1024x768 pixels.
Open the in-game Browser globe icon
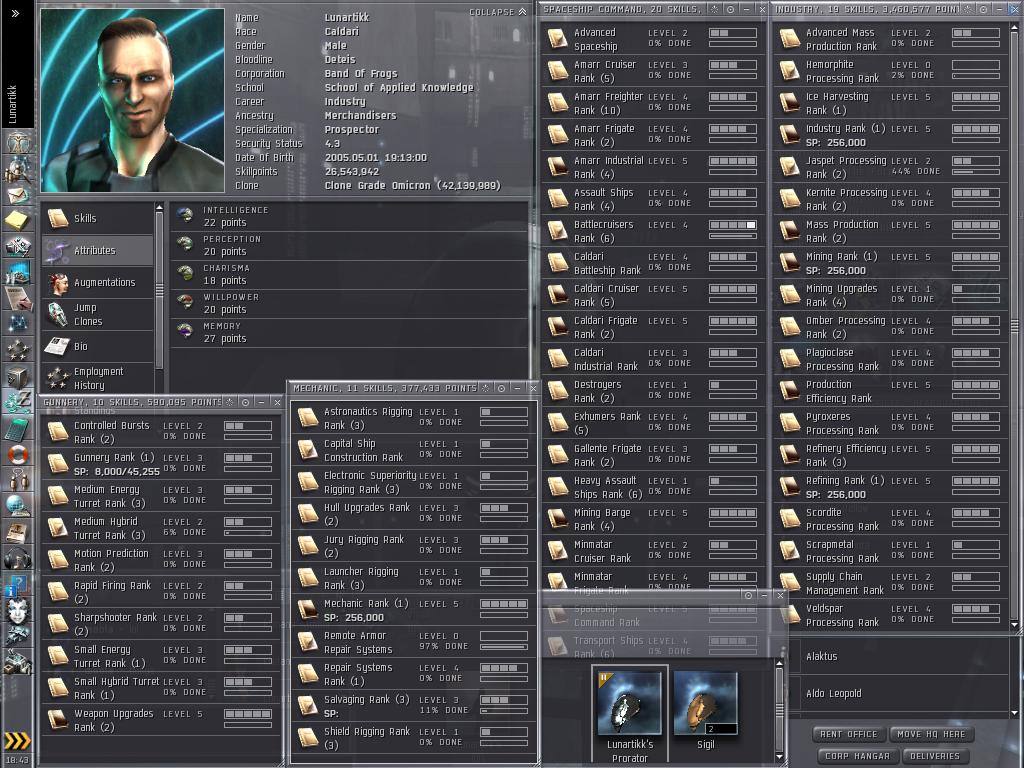click(x=17, y=505)
